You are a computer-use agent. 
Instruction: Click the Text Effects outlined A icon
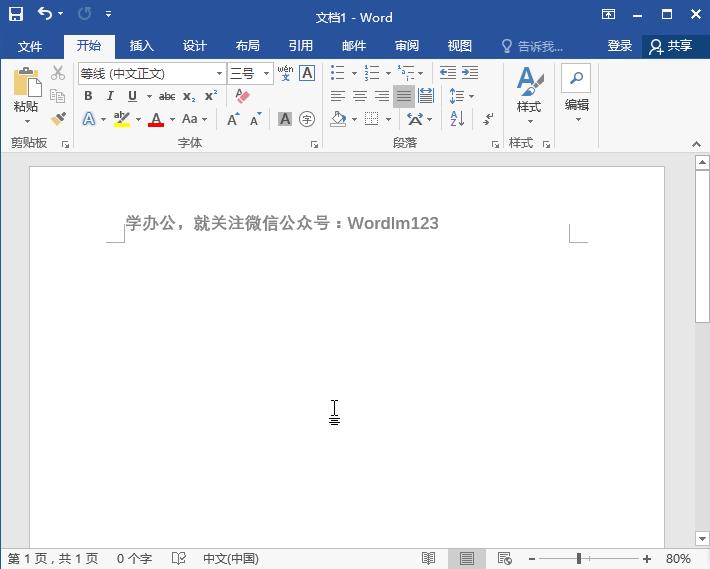tap(89, 119)
